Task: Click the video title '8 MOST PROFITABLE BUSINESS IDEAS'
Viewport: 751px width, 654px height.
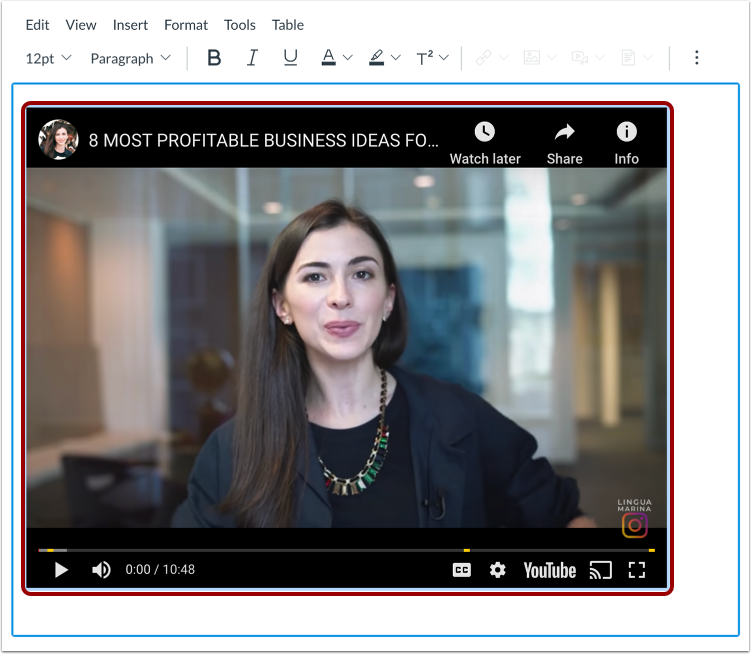Action: pos(263,140)
